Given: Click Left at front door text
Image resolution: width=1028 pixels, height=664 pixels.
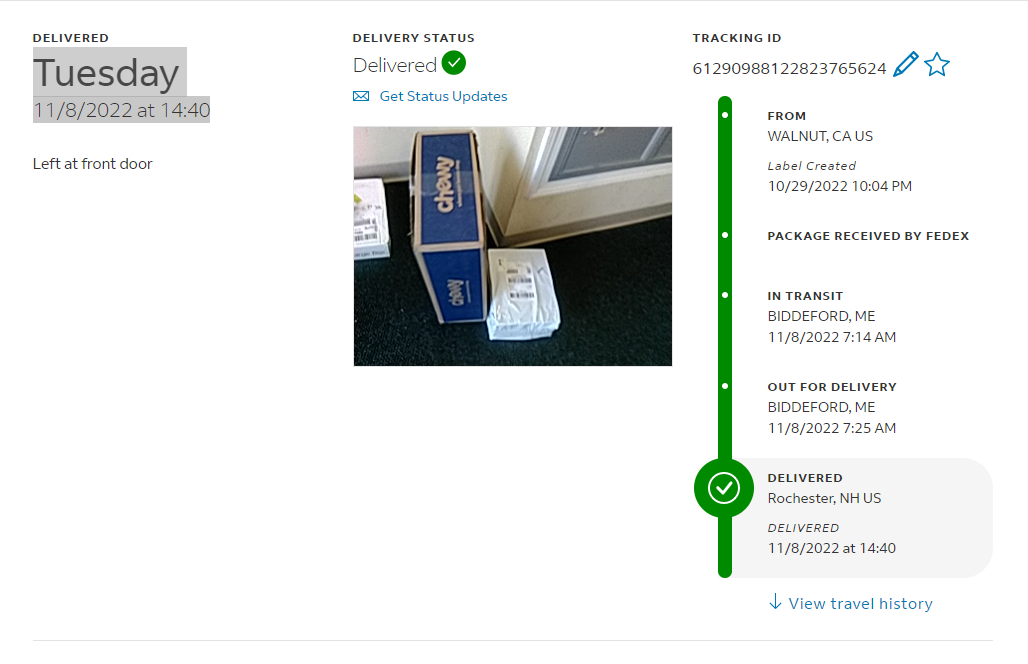Looking at the screenshot, I should pos(92,164).
